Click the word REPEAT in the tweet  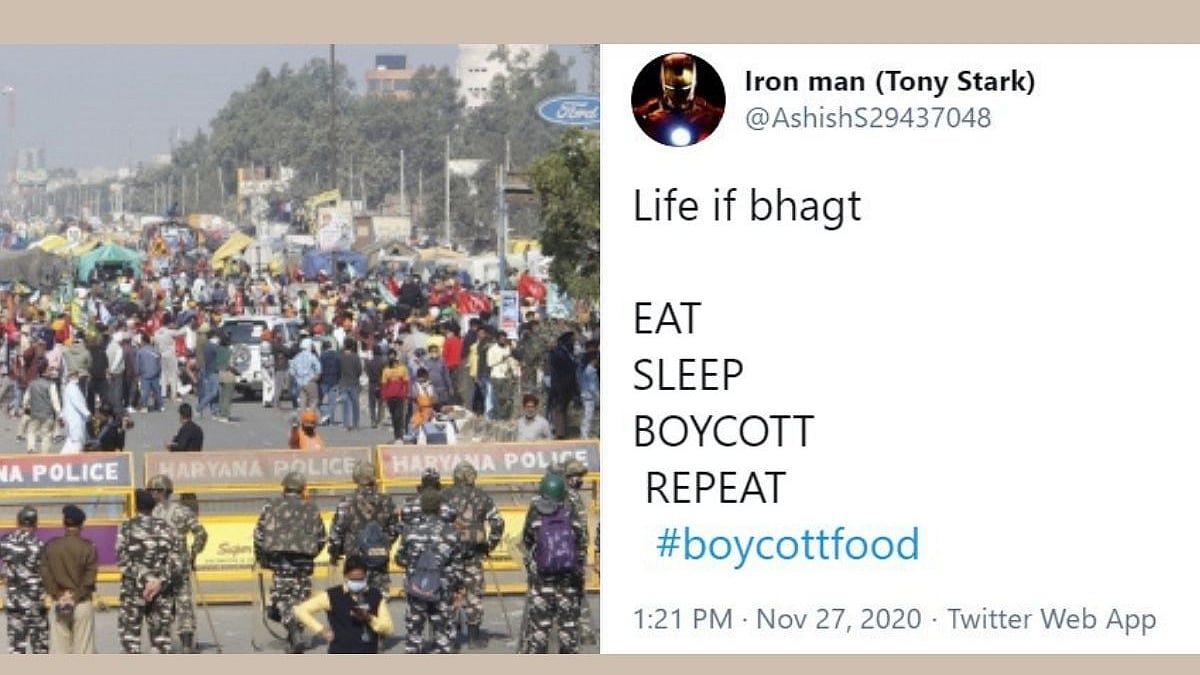(x=715, y=488)
